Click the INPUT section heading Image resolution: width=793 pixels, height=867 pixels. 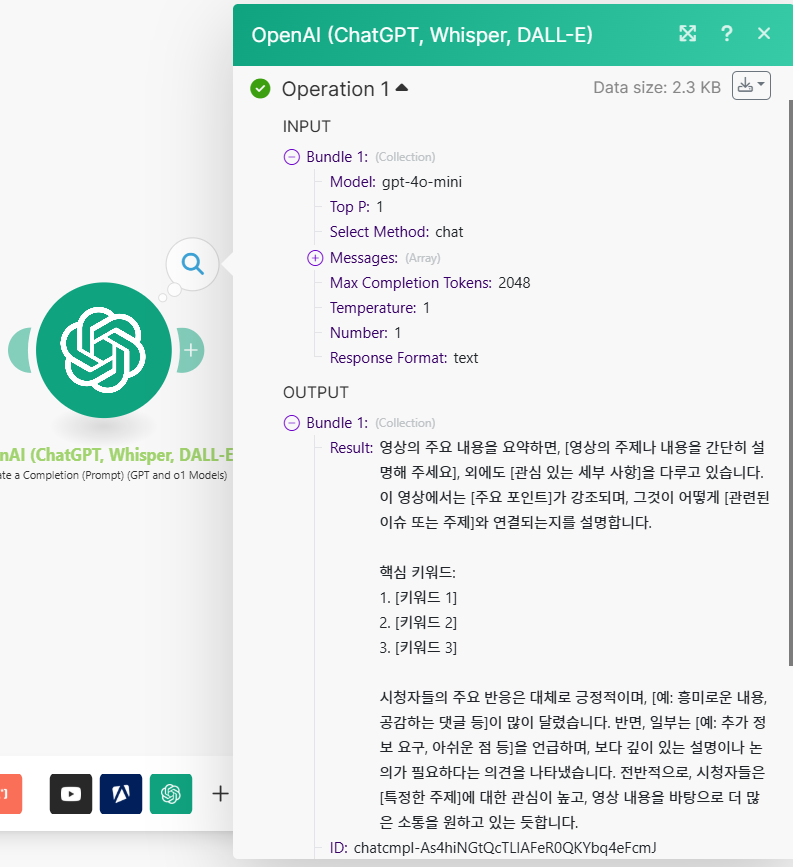tap(307, 127)
